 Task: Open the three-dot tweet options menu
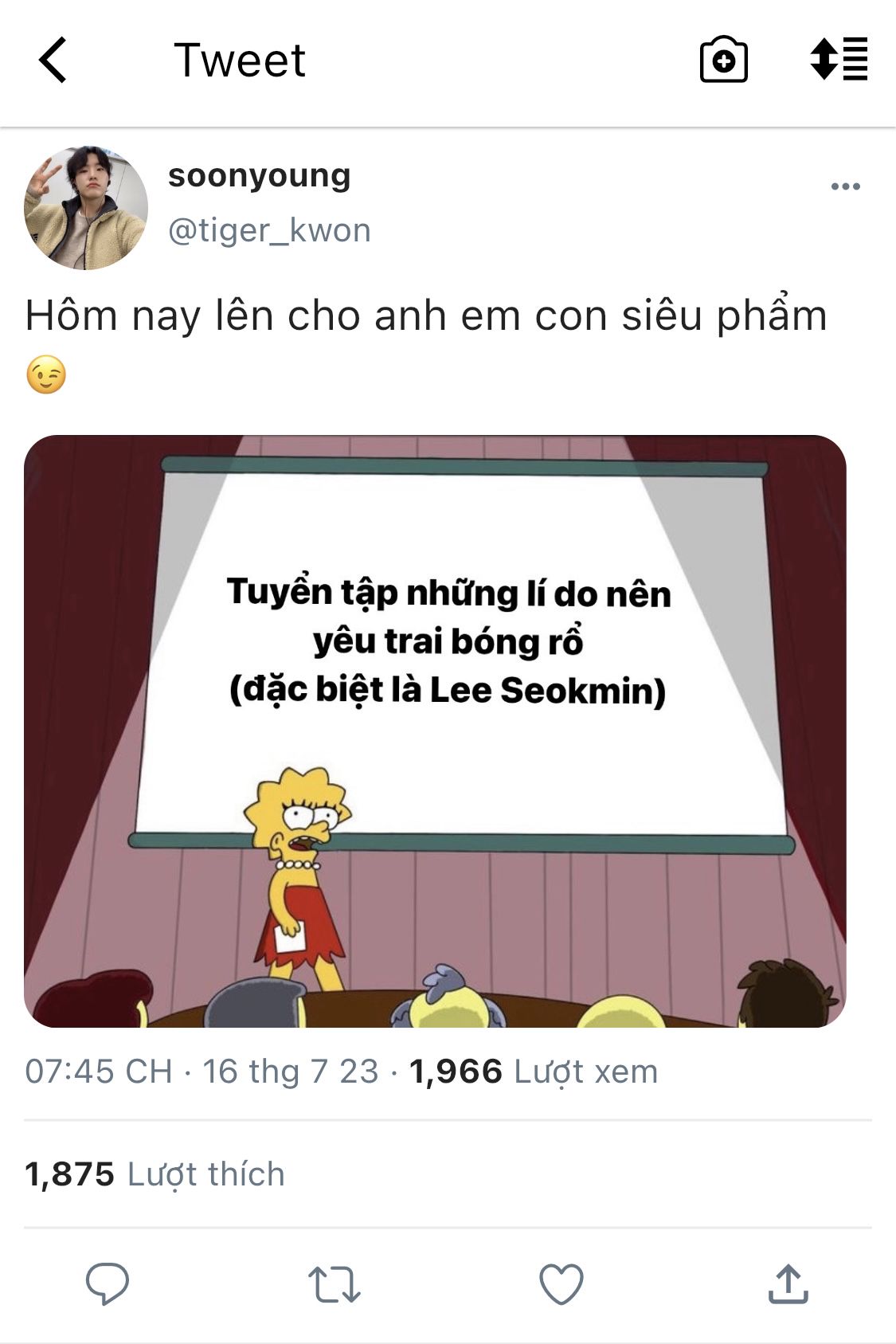coord(845,186)
